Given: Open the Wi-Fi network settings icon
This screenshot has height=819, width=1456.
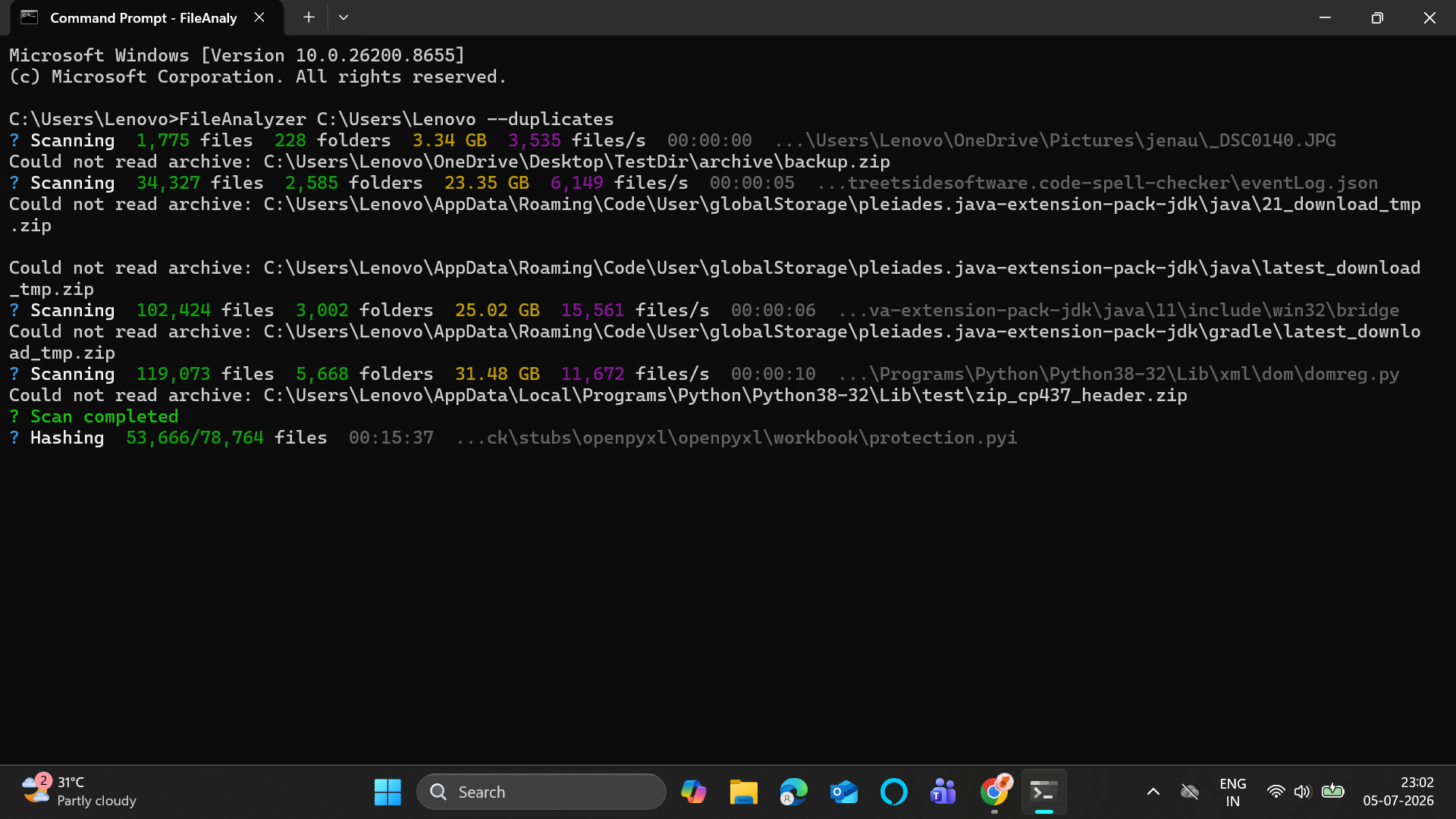Looking at the screenshot, I should [x=1276, y=792].
